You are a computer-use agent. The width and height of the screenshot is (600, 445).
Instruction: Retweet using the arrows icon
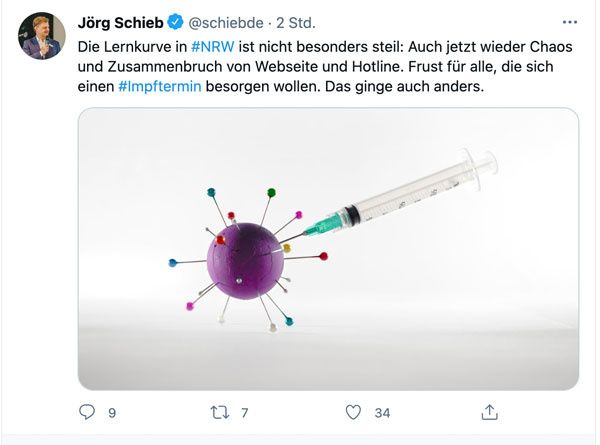[219, 411]
